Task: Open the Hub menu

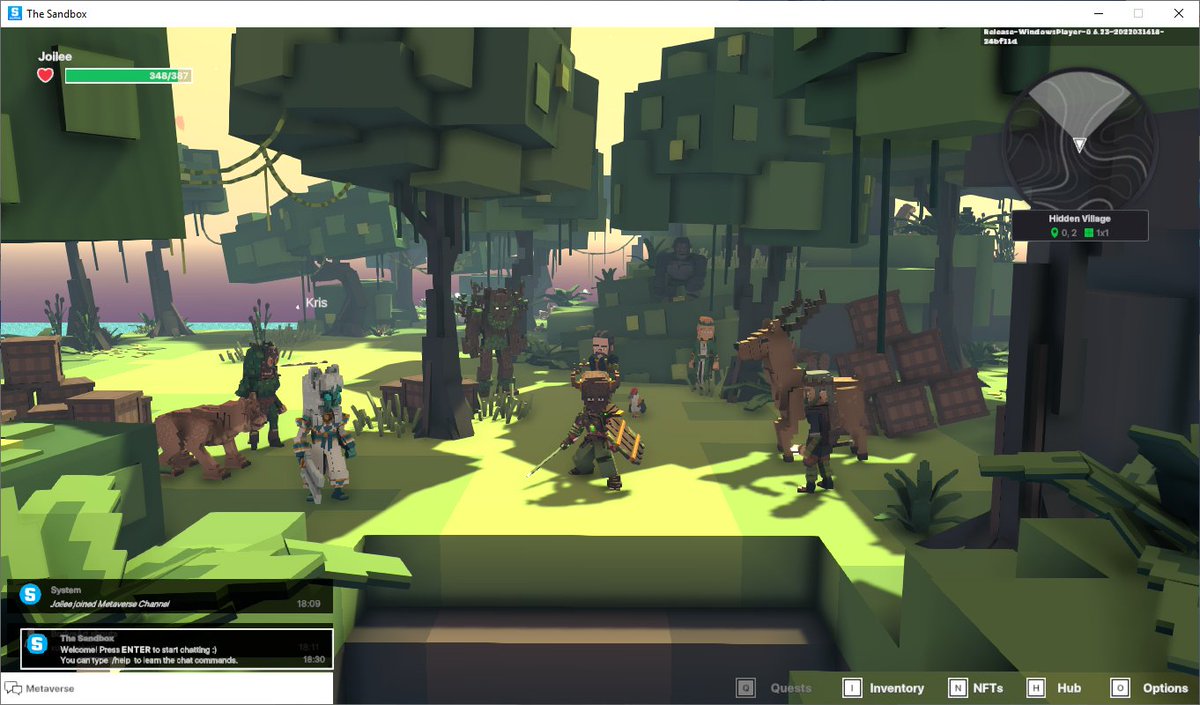Action: coord(1069,688)
